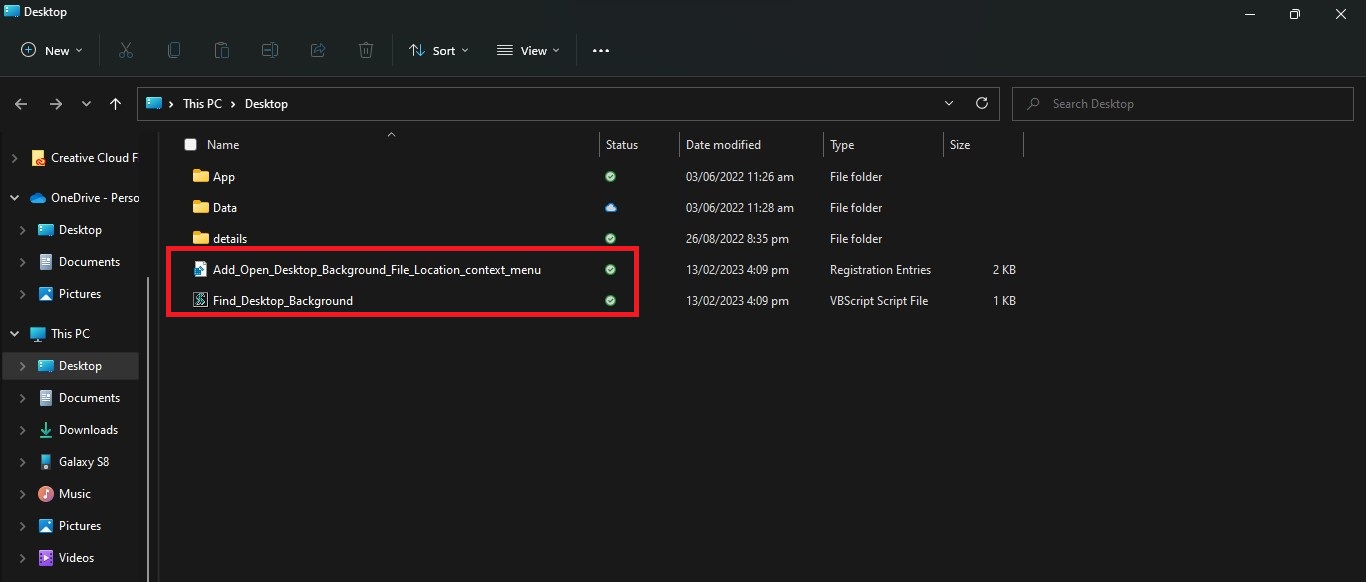Viewport: 1366px width, 582px height.
Task: Collapse the This PC tree node
Action: click(14, 334)
